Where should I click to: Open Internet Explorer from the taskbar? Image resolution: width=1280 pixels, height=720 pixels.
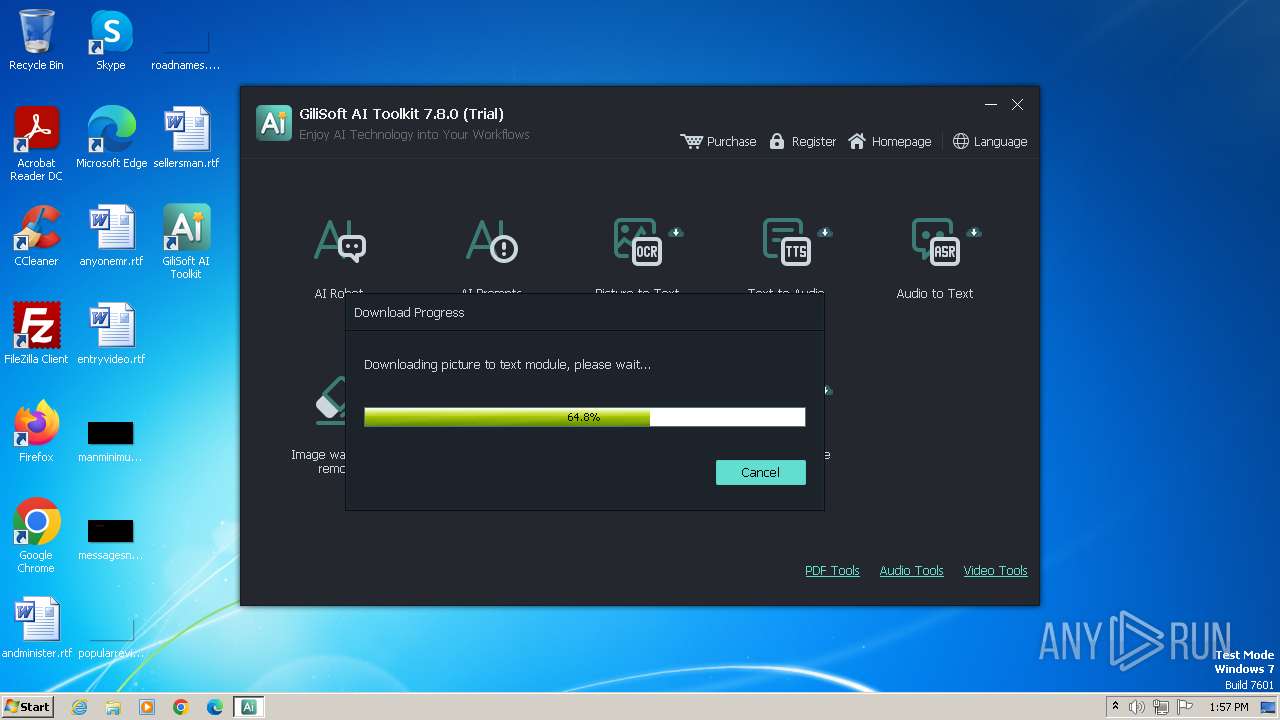[x=80, y=707]
